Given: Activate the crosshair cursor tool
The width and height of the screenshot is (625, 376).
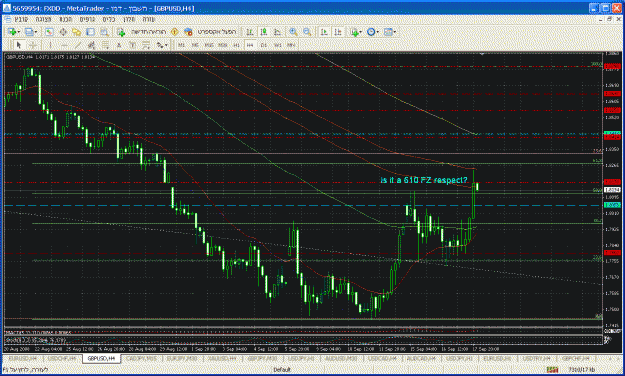Looking at the screenshot, I should pos(33,45).
